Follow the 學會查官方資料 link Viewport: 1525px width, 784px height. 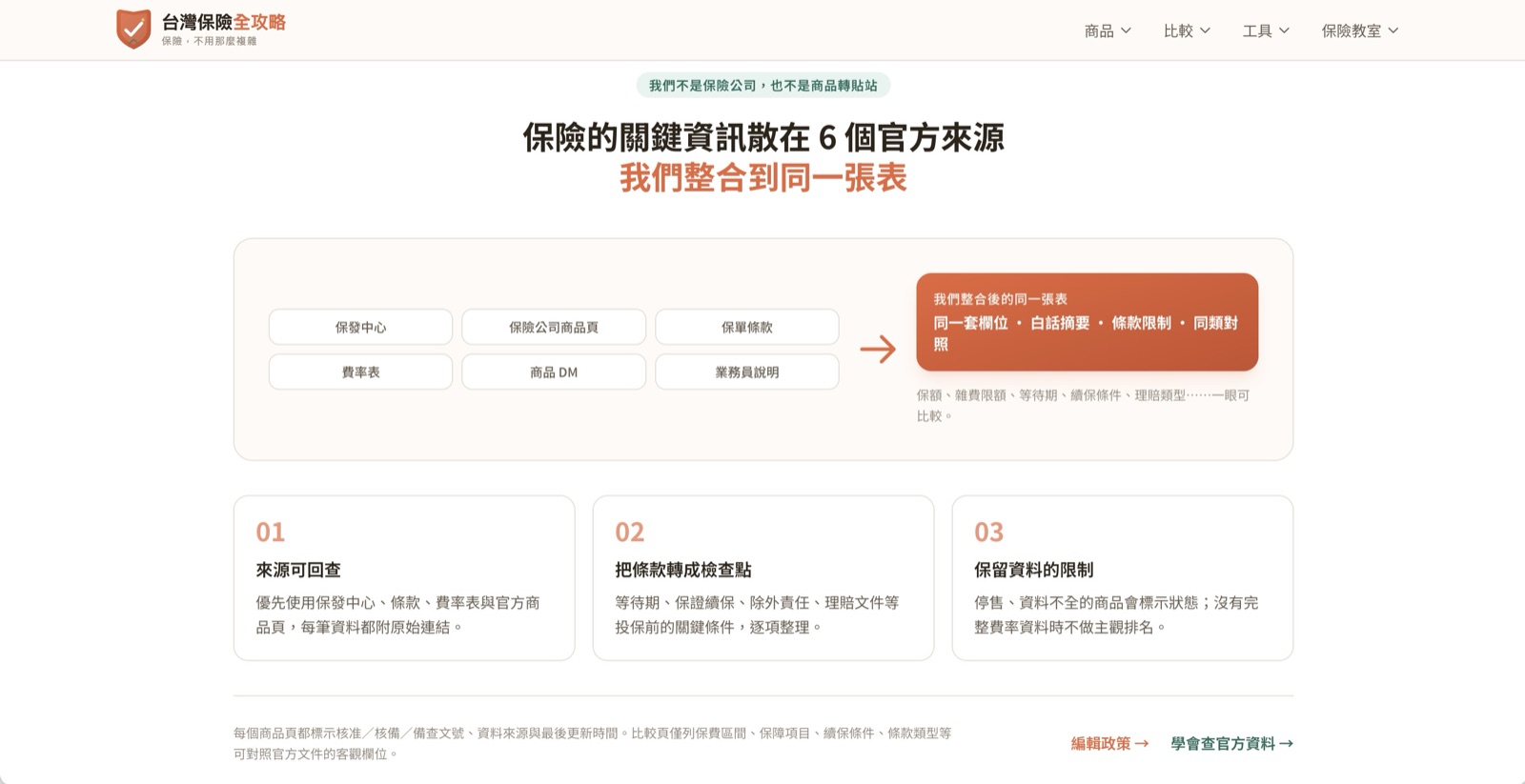pyautogui.click(x=1232, y=743)
